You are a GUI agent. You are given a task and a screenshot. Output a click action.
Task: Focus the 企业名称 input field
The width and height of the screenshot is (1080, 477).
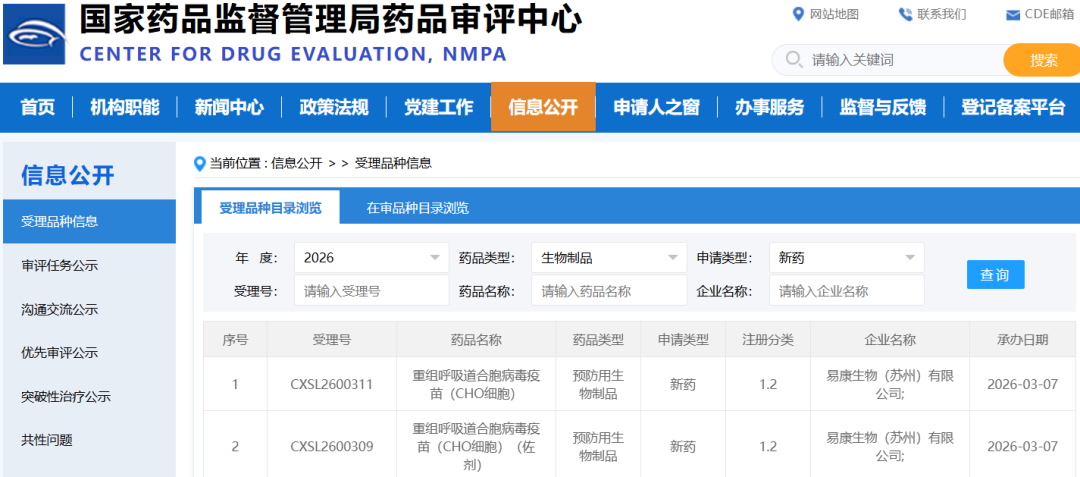coord(846,291)
